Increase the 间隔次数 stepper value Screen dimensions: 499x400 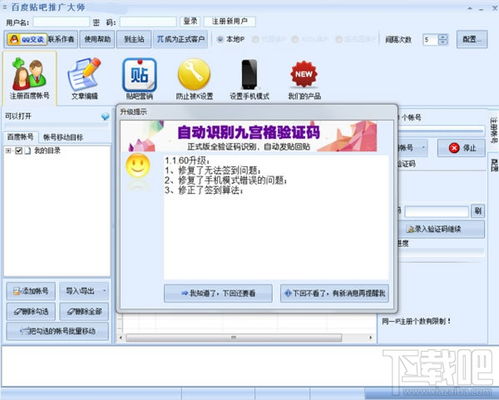click(443, 37)
